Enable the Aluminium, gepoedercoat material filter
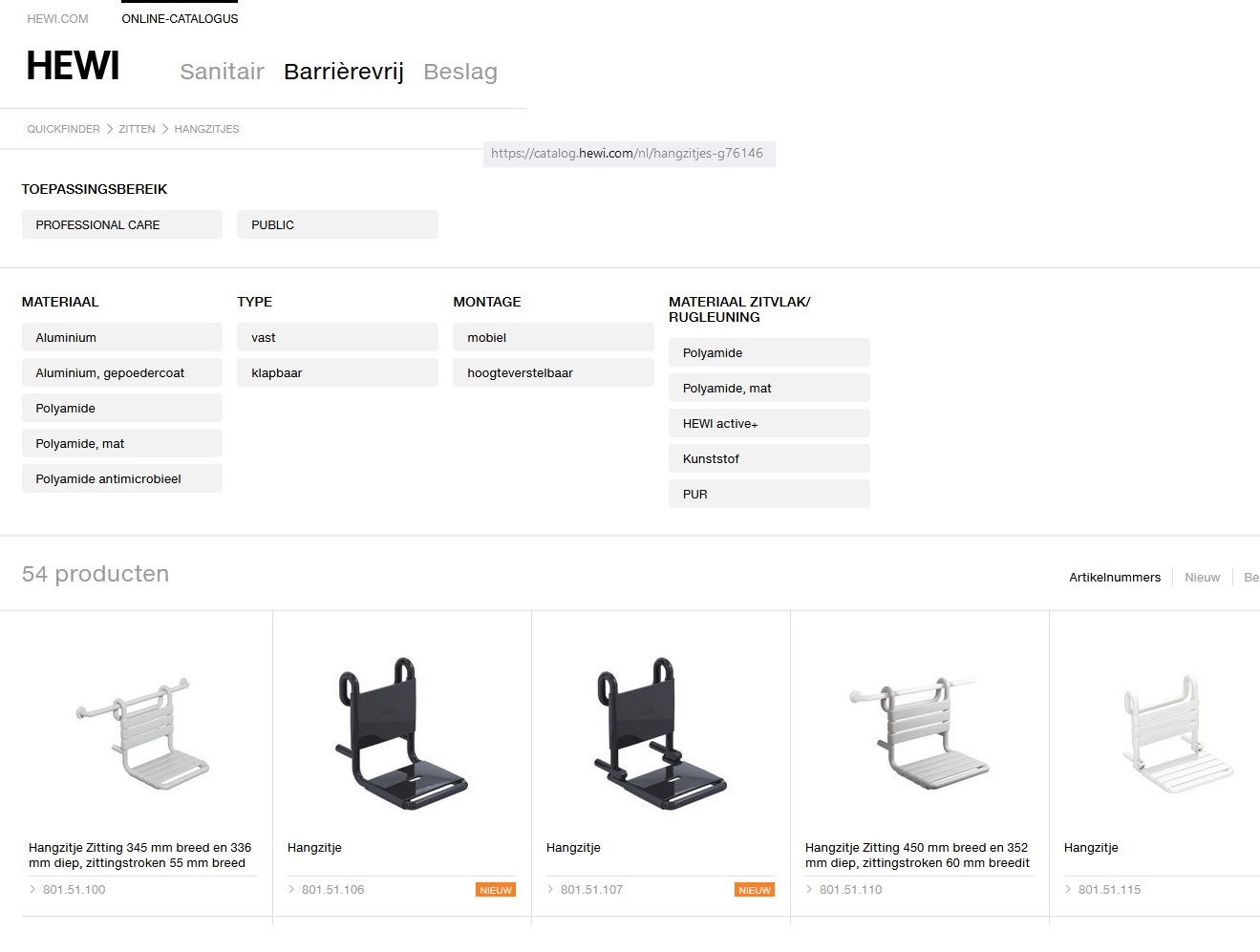Image resolution: width=1260 pixels, height=952 pixels. coord(121,372)
